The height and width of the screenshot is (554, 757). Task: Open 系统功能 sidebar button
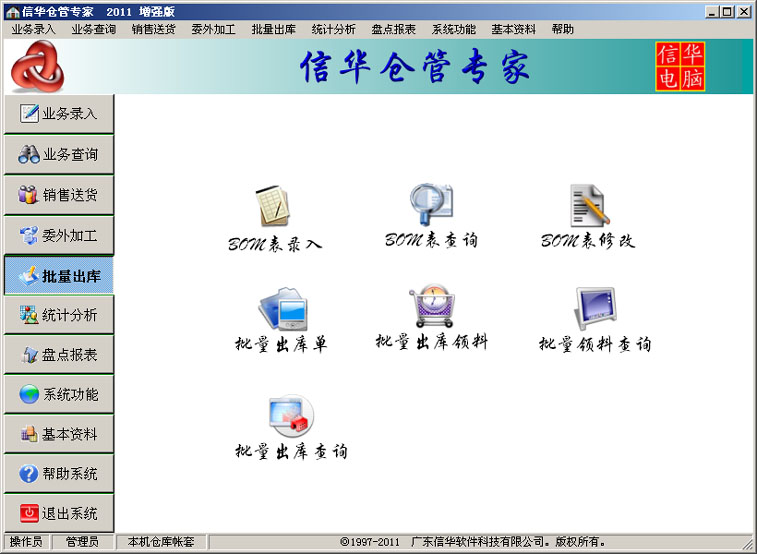[x=59, y=394]
